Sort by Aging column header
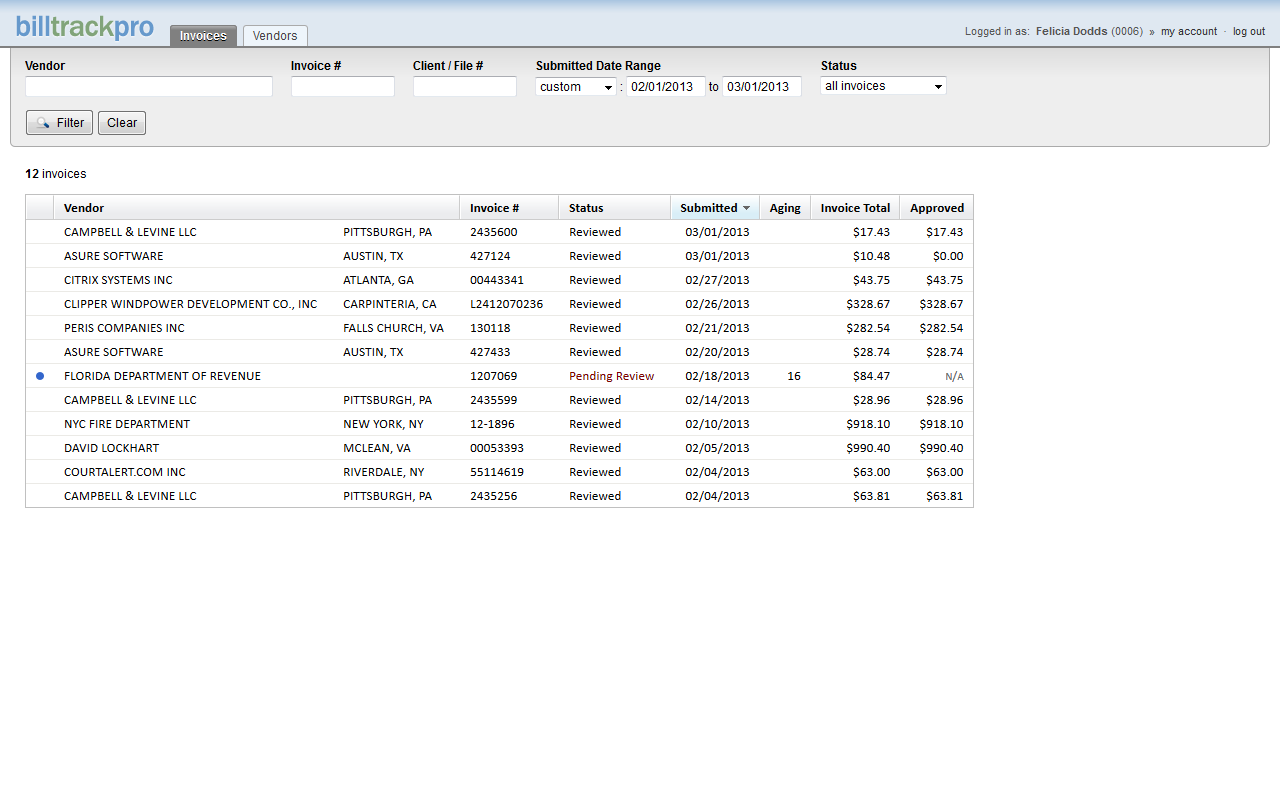Screen dimensions: 1280x800 click(785, 208)
